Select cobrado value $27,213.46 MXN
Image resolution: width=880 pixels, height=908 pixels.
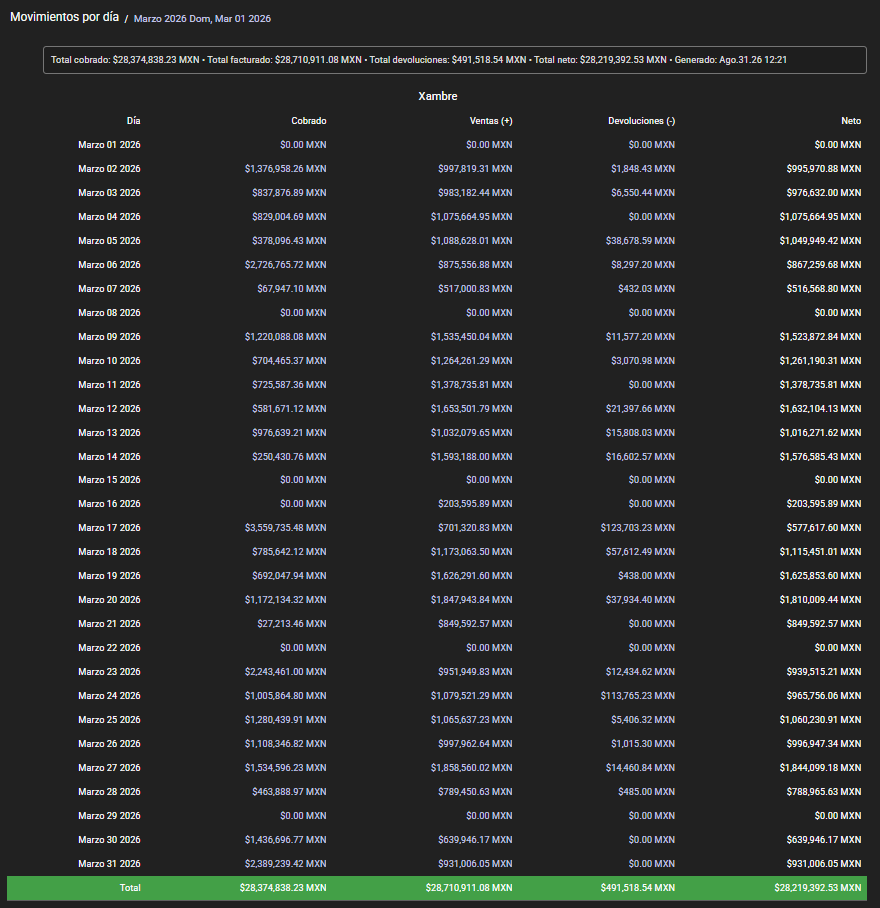[x=292, y=624]
